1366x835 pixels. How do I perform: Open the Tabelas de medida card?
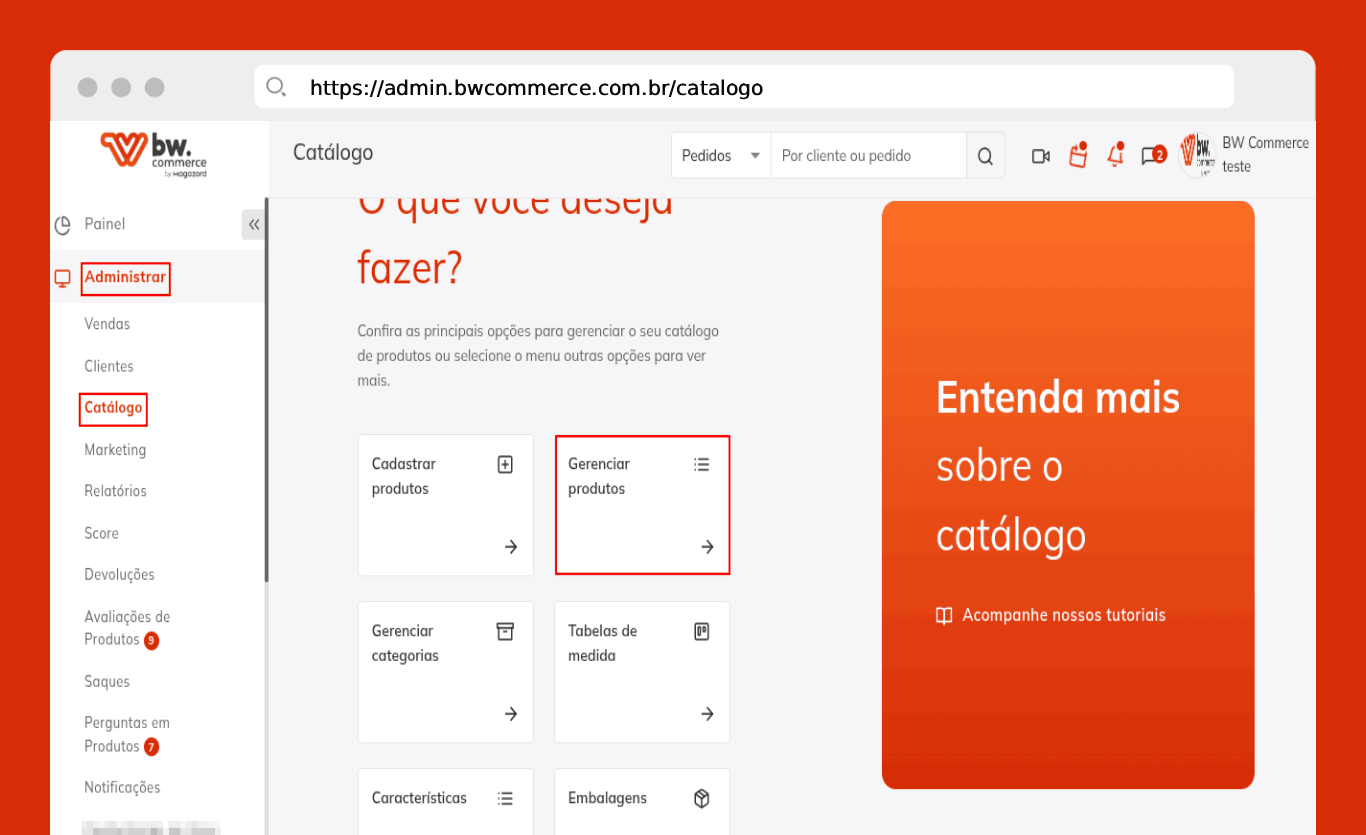[642, 672]
